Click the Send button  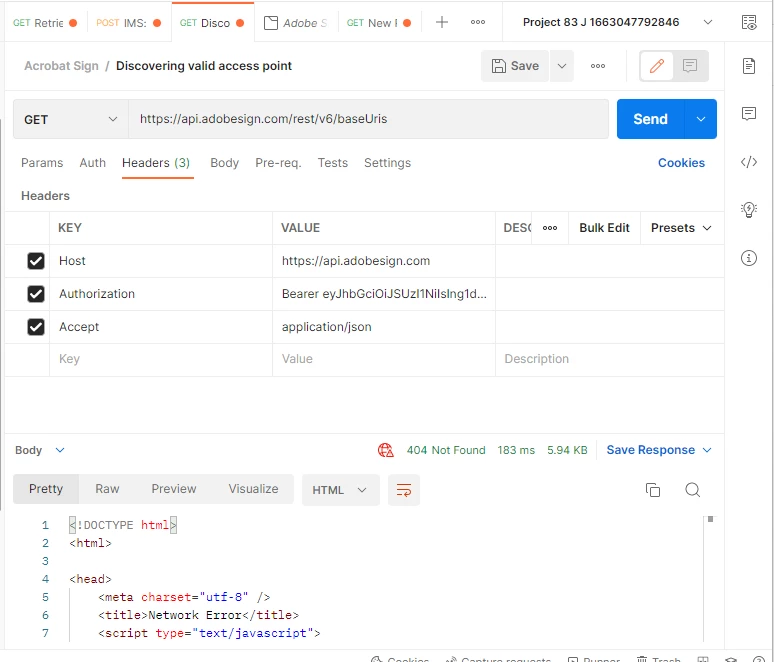(651, 119)
